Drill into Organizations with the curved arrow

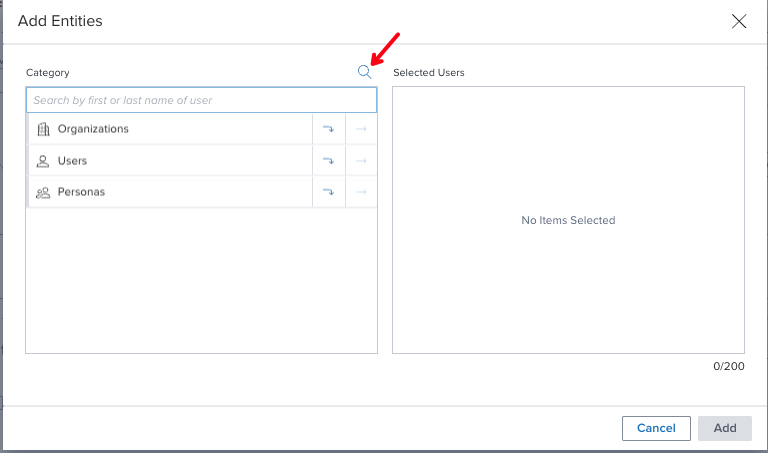click(x=329, y=129)
